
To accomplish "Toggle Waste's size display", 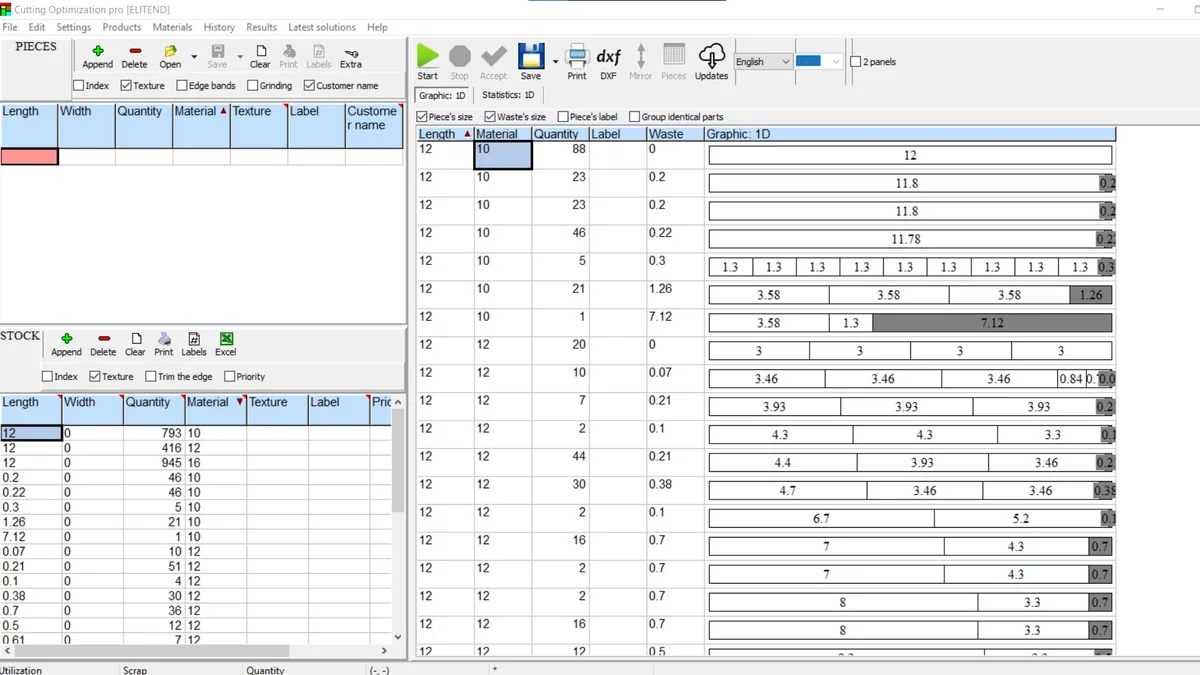I will pos(515,117).
